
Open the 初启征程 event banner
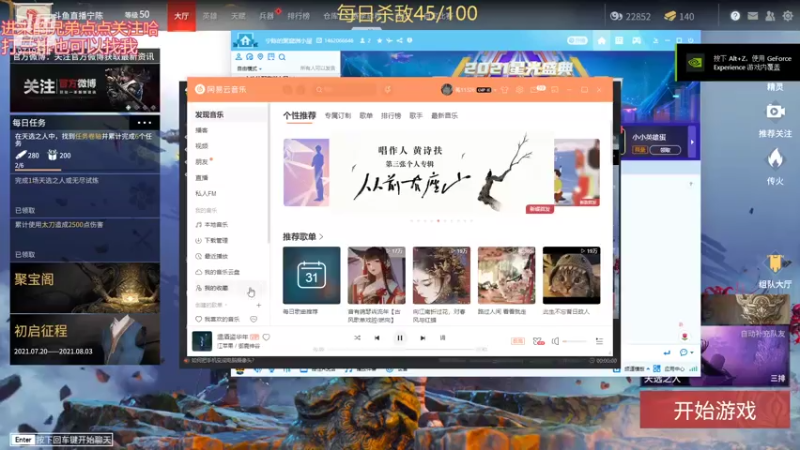coord(85,339)
